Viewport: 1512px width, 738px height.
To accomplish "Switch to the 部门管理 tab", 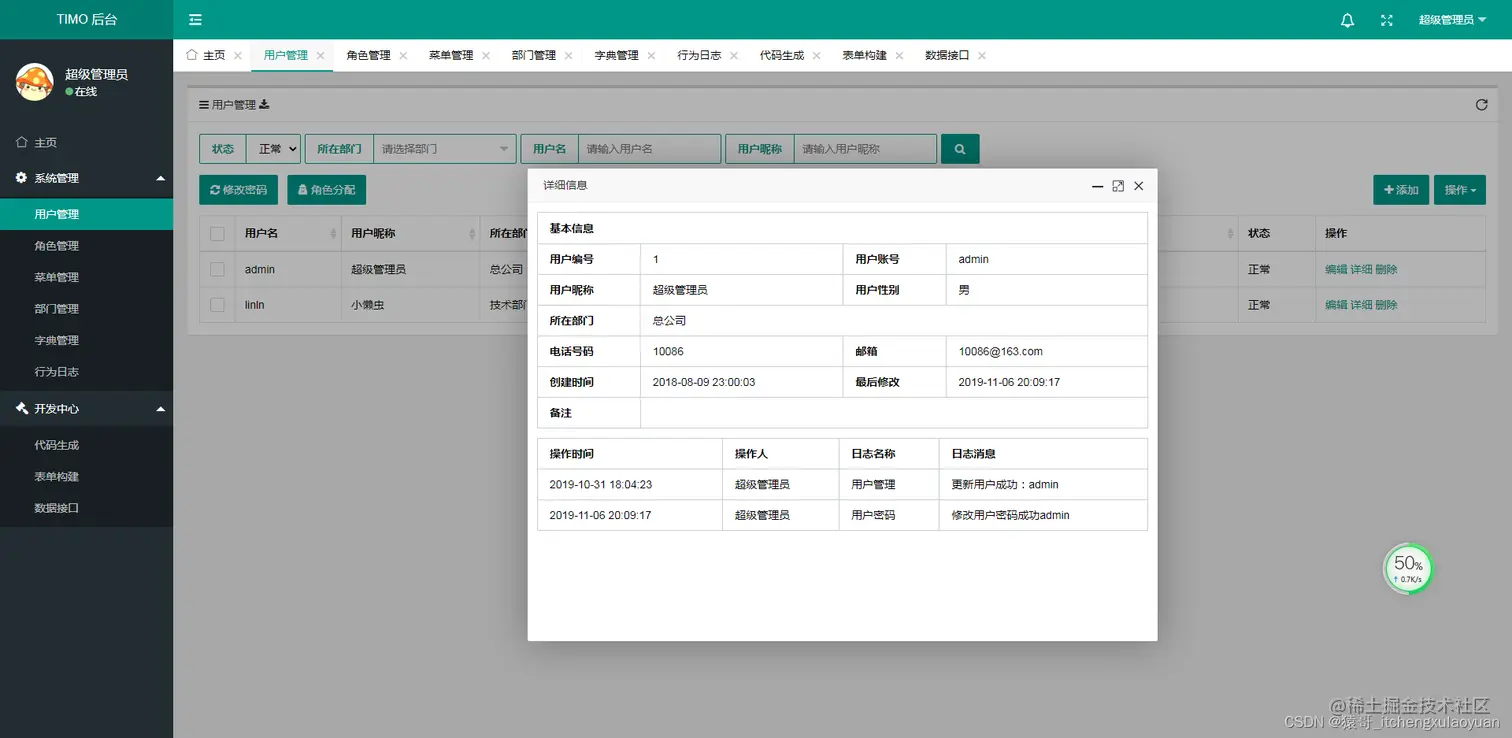I will tap(533, 56).
